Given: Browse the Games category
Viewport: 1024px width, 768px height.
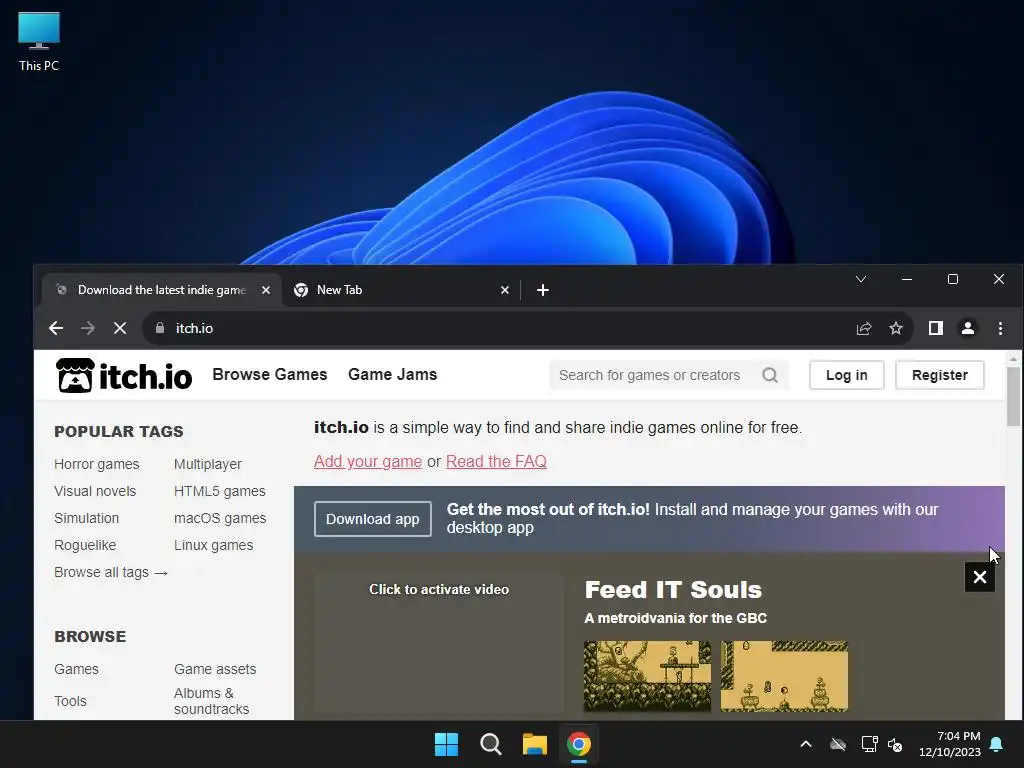Looking at the screenshot, I should (76, 669).
